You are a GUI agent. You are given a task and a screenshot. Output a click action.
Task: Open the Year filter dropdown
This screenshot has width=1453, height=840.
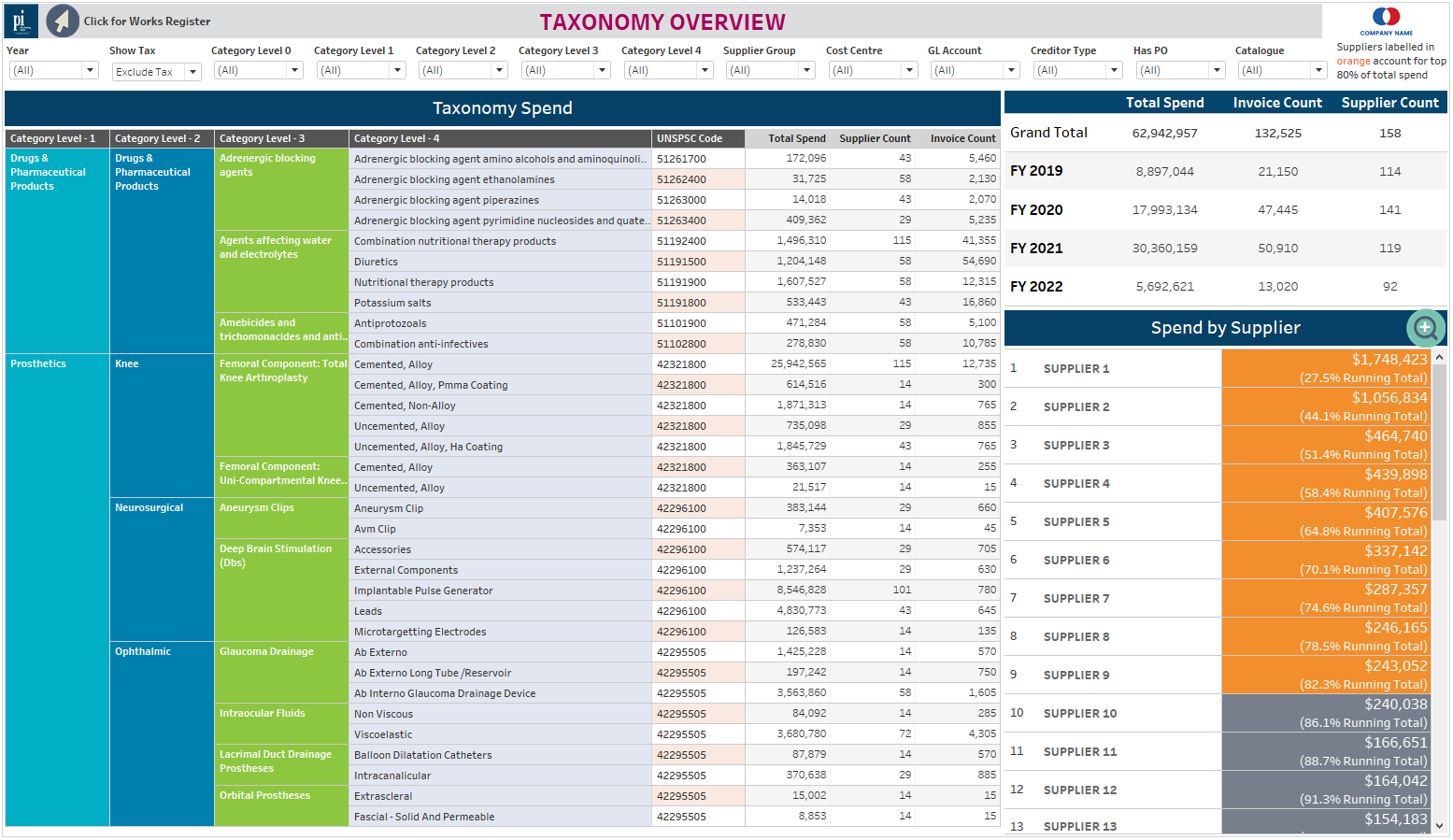(x=53, y=70)
